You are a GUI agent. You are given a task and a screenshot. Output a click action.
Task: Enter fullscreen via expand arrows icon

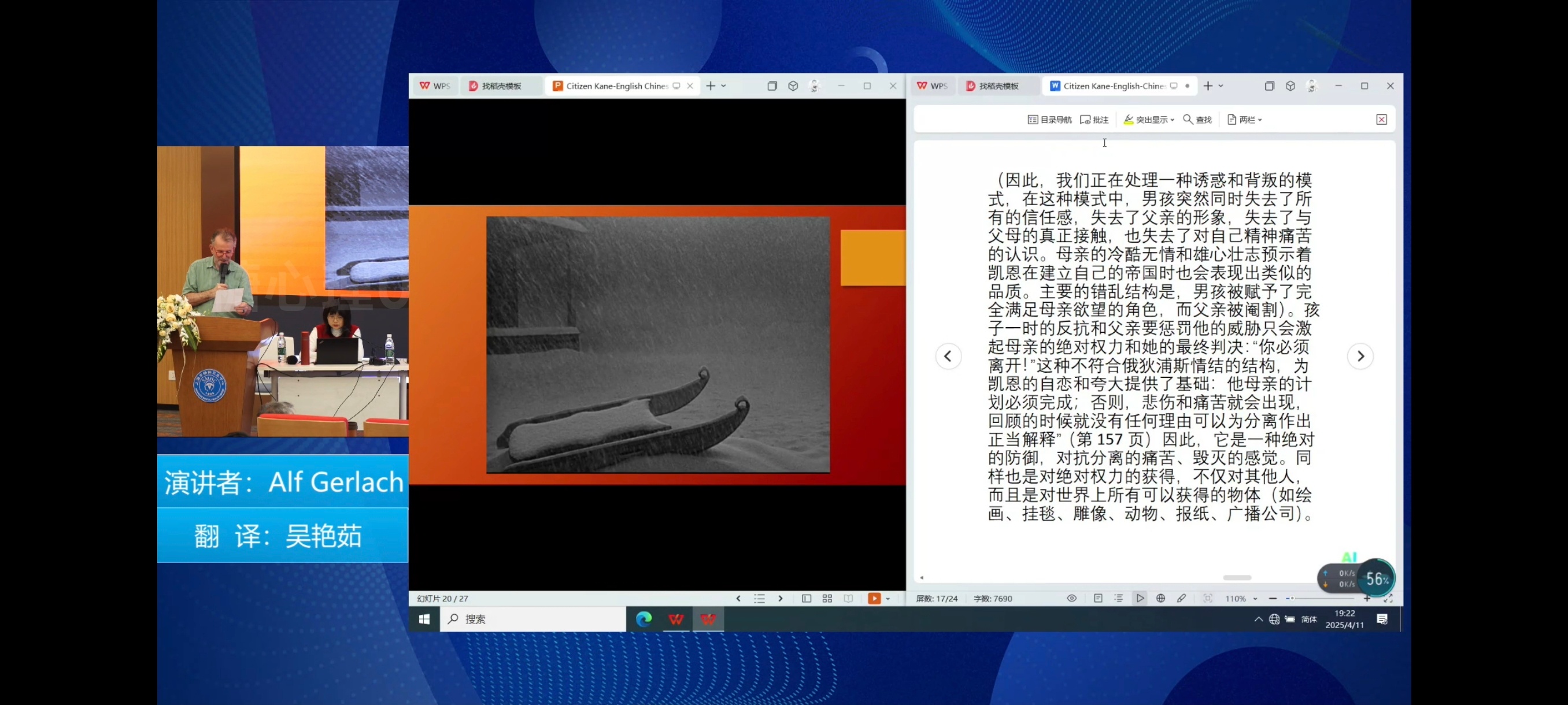[1388, 599]
